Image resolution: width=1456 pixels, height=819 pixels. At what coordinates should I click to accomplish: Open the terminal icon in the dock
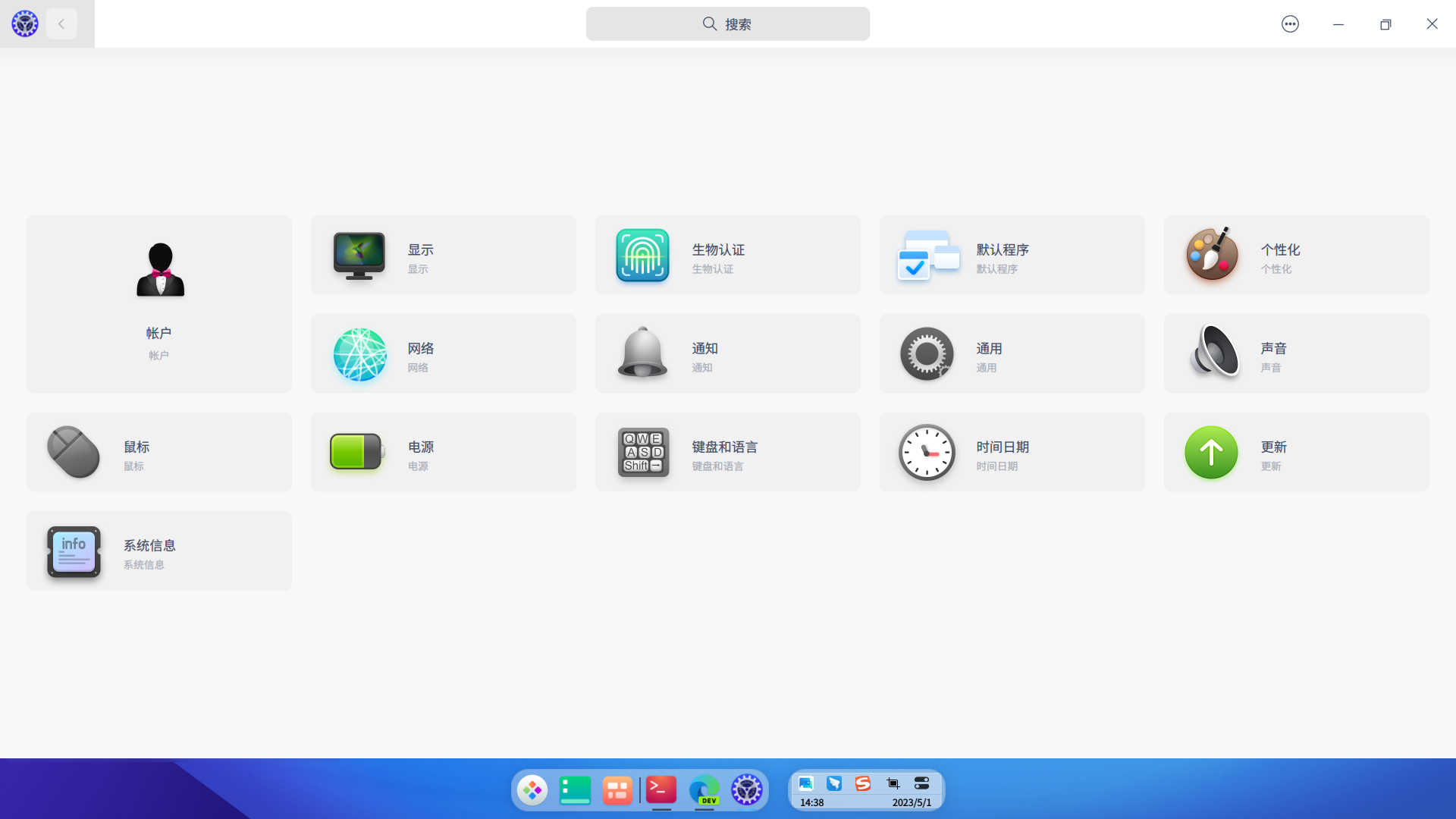pos(661,790)
